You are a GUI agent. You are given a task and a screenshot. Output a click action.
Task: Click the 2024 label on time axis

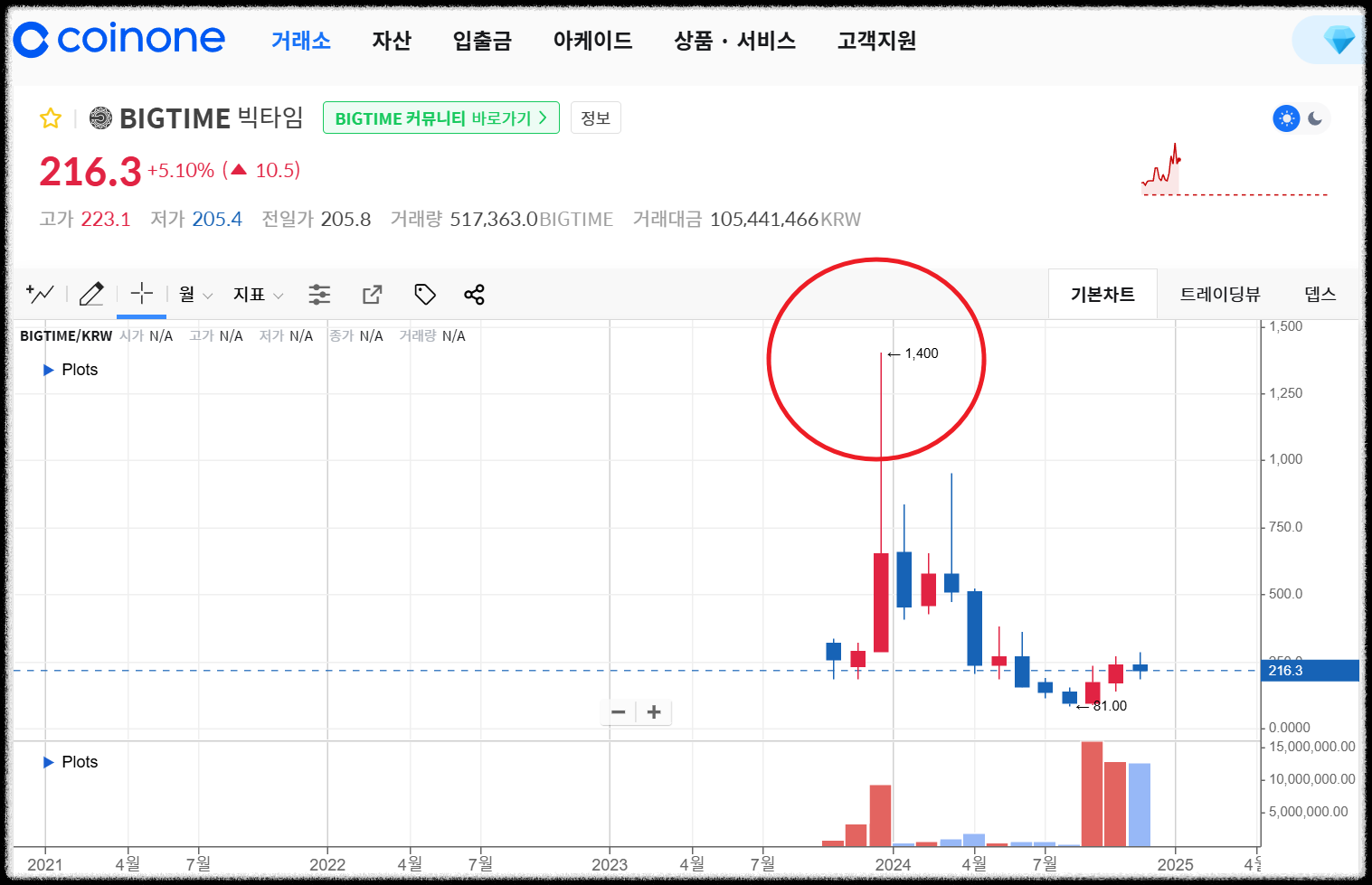[893, 864]
